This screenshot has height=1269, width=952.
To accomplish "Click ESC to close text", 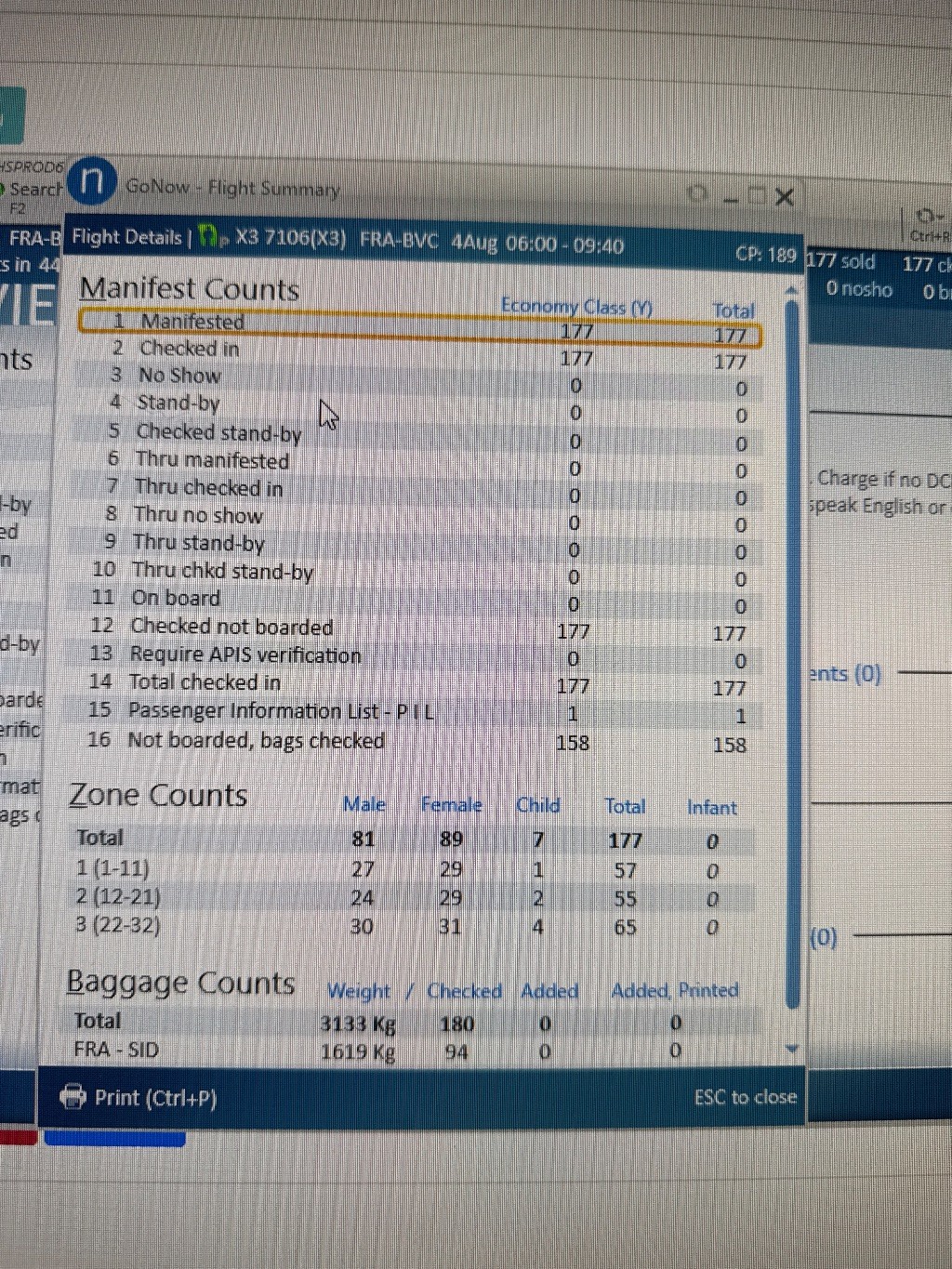I will (x=745, y=1097).
